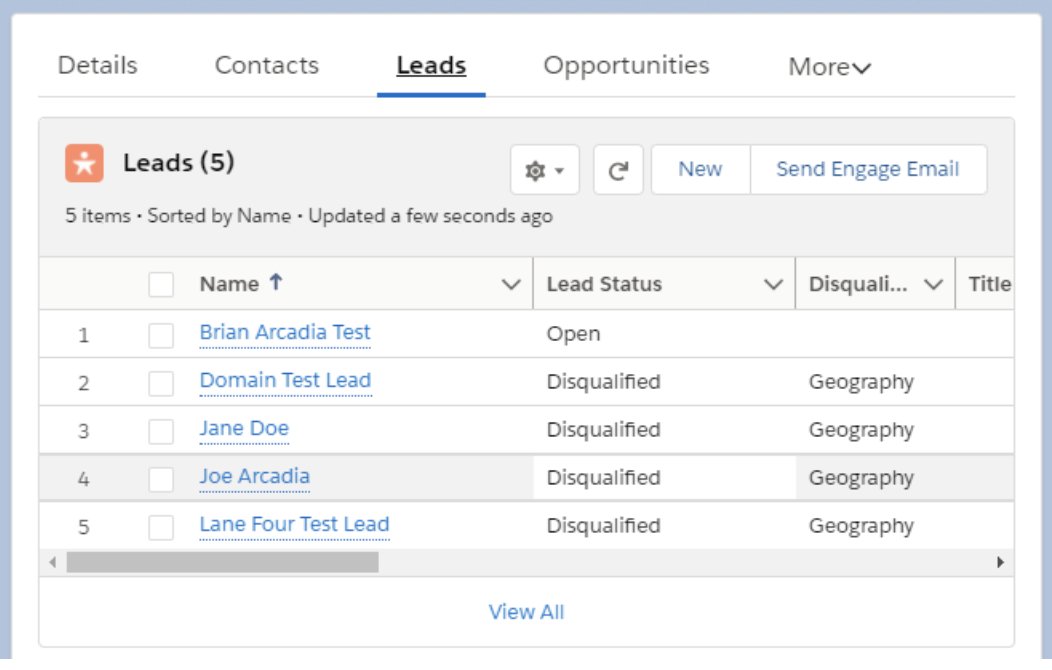The width and height of the screenshot is (1052, 670).
Task: Switch to the Details tab
Action: [x=97, y=66]
